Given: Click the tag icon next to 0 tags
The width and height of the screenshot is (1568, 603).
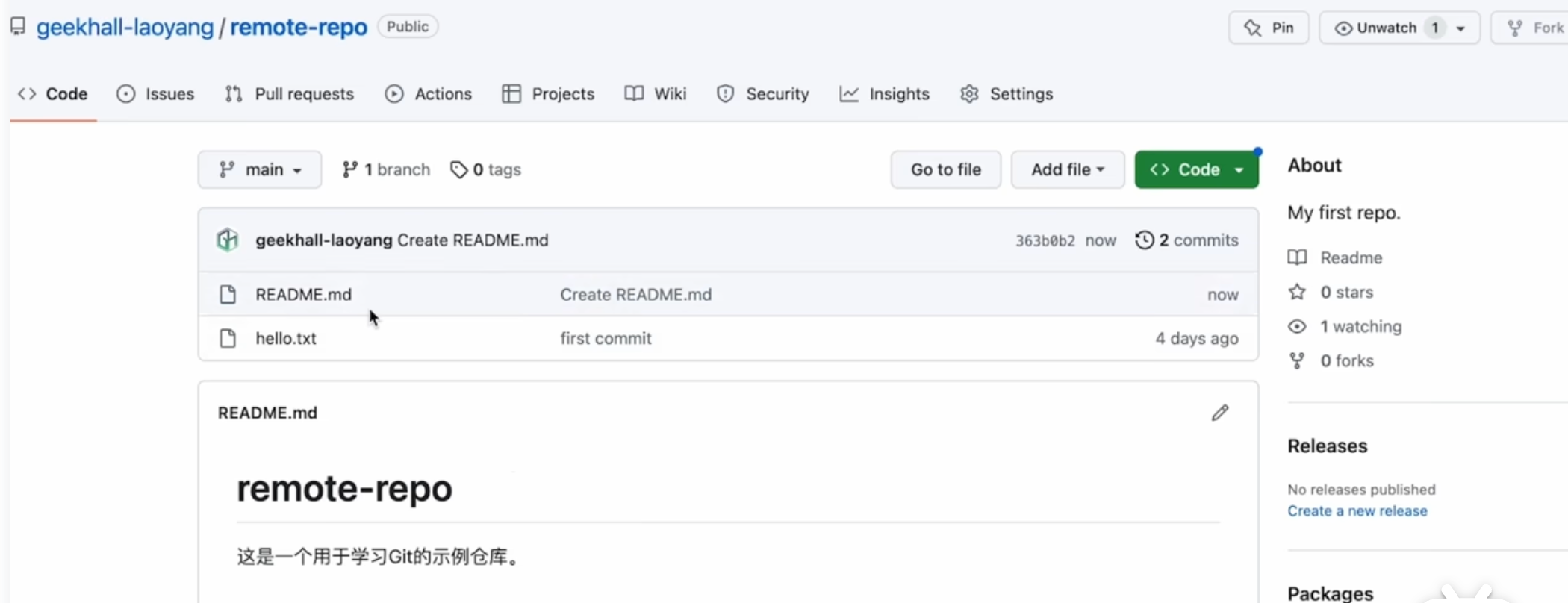Looking at the screenshot, I should [x=458, y=169].
